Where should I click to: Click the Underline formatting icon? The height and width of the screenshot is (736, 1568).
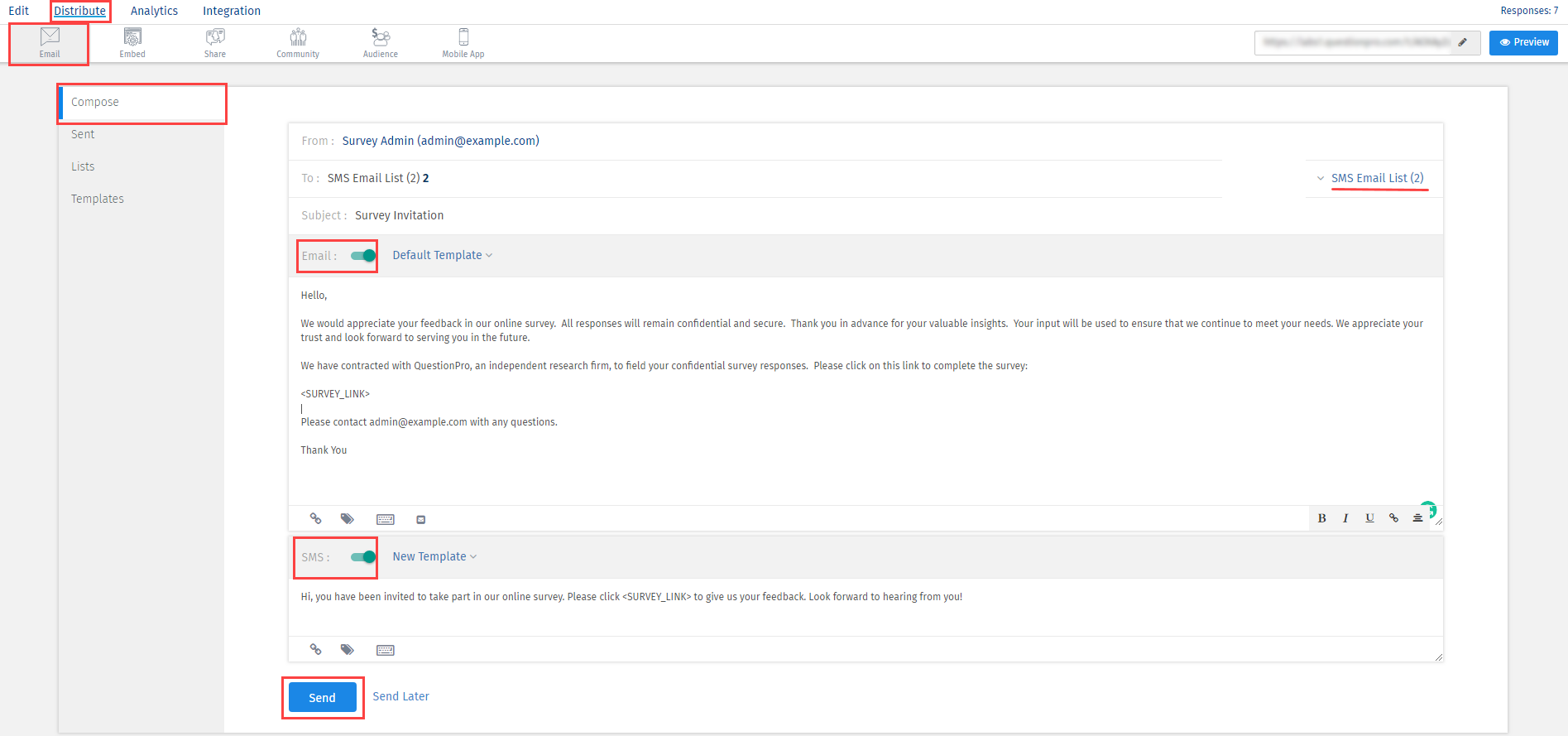tap(1369, 518)
